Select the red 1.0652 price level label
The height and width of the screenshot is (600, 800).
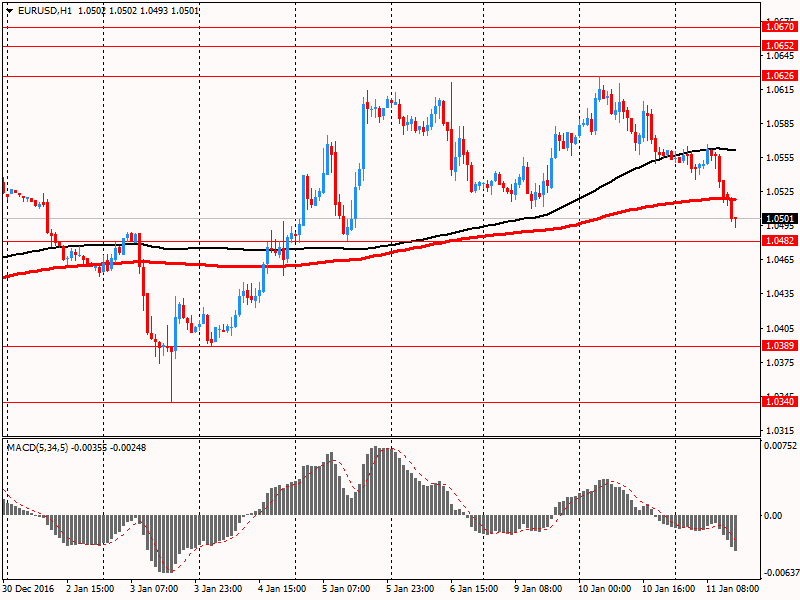tap(779, 45)
